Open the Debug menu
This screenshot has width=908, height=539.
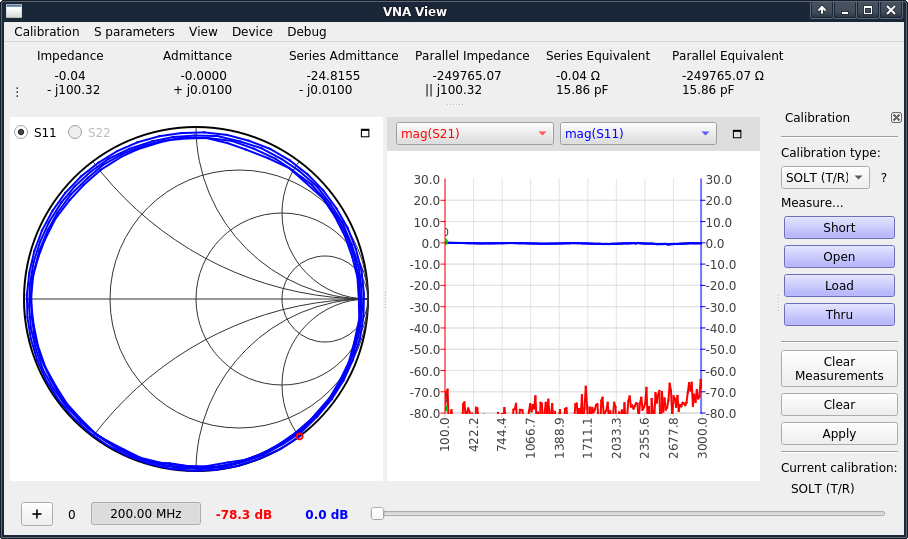point(307,31)
